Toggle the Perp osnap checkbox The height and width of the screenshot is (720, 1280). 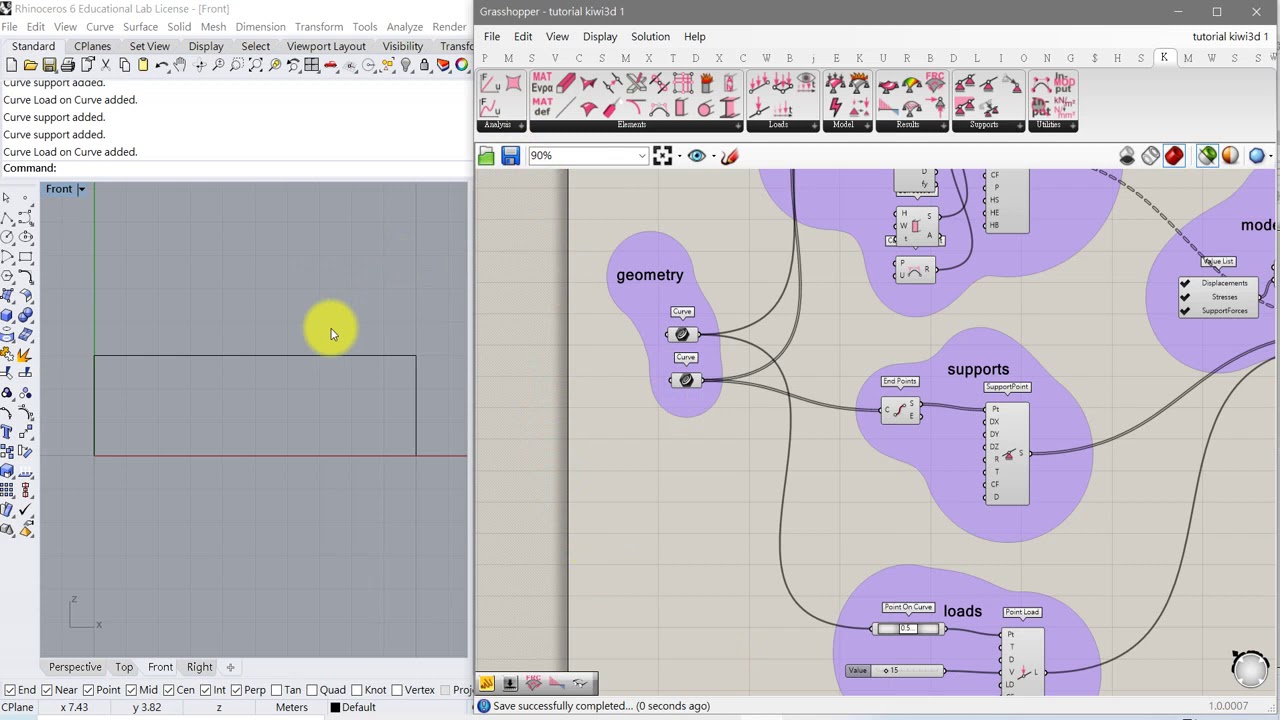[x=236, y=690]
